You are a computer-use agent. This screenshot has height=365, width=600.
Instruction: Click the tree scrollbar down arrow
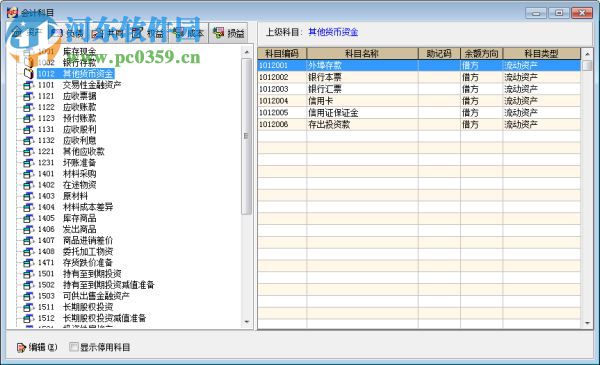pos(247,322)
